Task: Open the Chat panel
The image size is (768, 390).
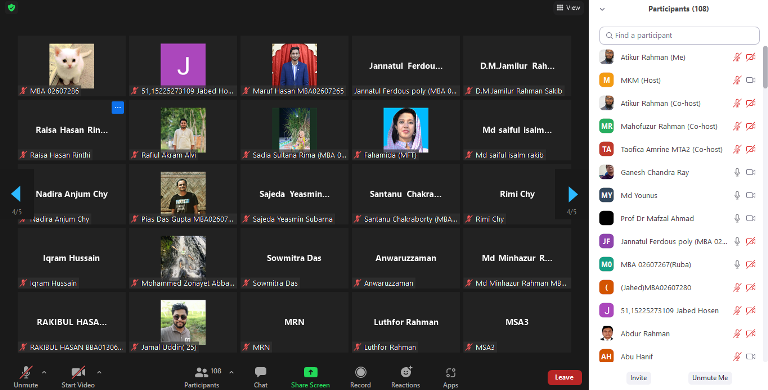Action: click(x=261, y=377)
